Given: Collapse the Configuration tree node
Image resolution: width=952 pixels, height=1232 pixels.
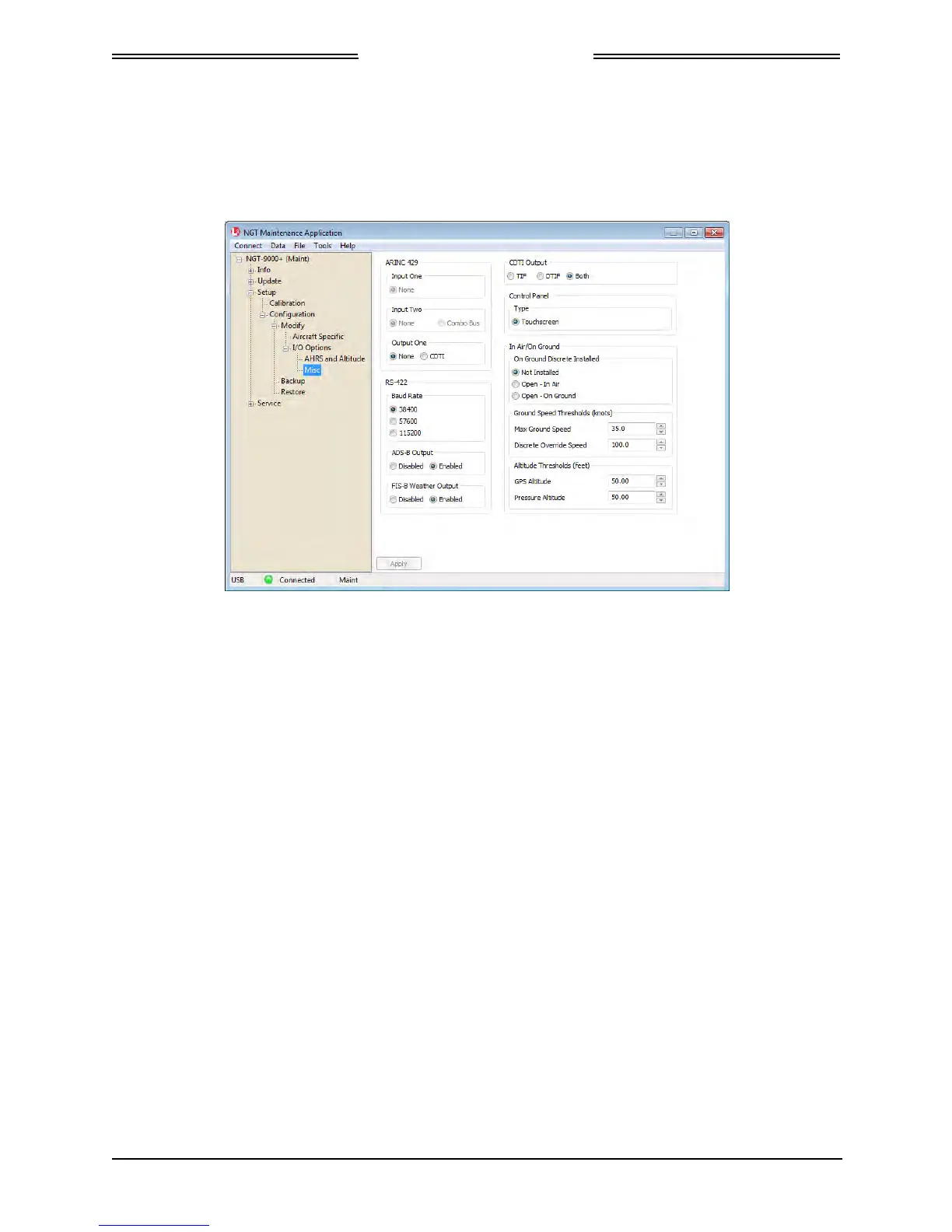Looking at the screenshot, I should click(263, 315).
